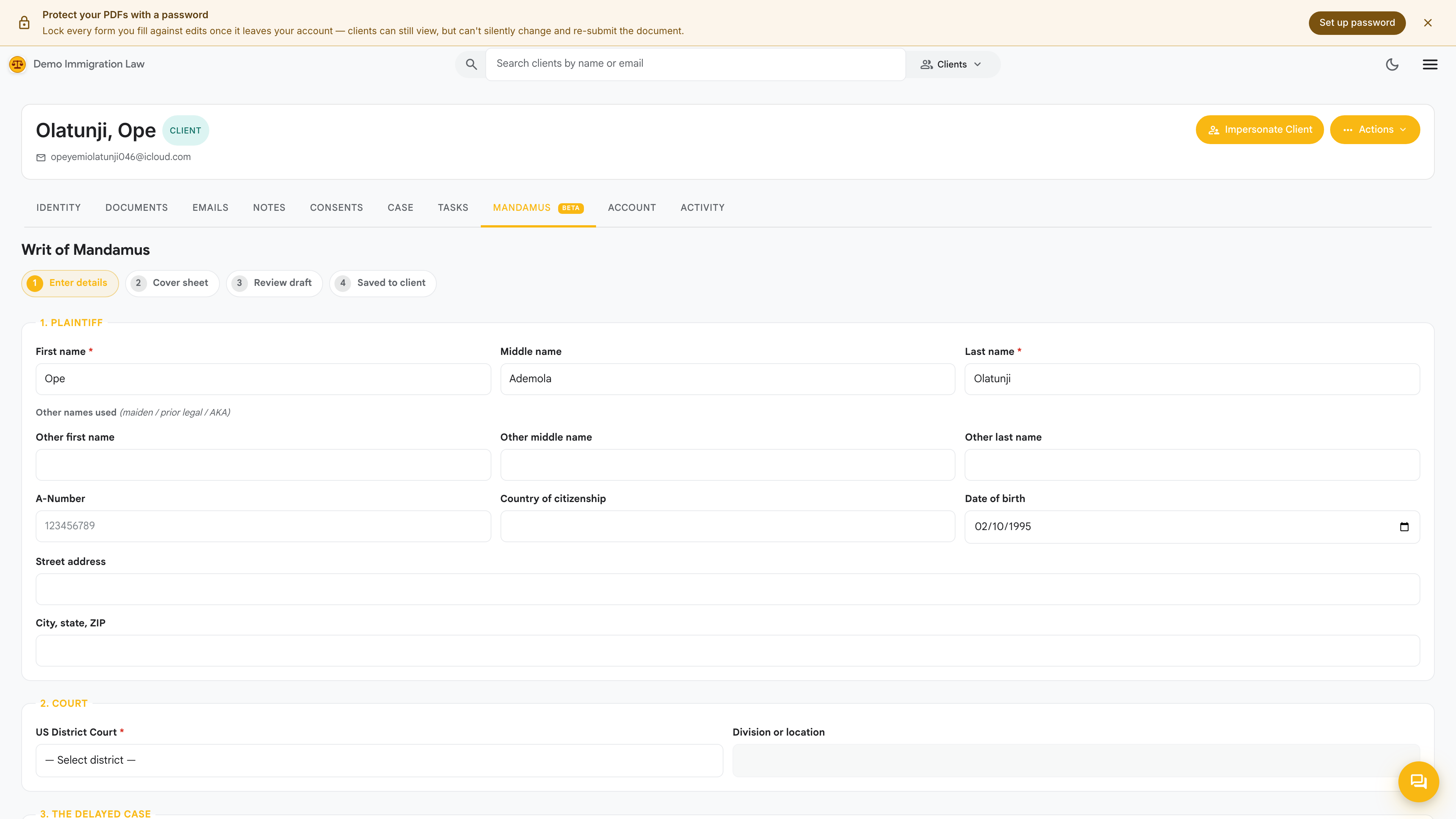
Task: Click the Other last name field
Action: (1192, 464)
